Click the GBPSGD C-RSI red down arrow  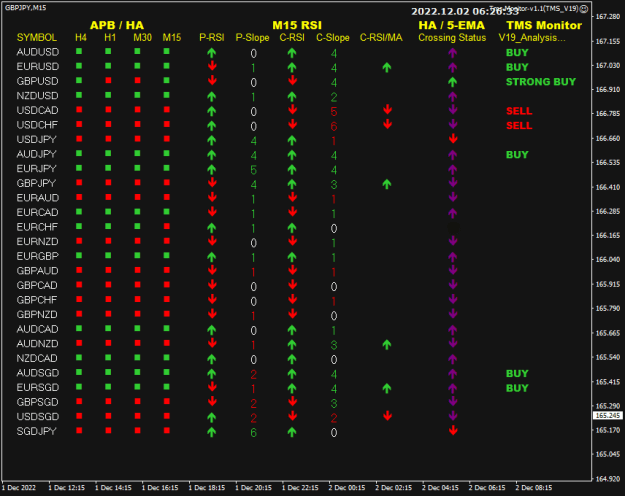292,402
